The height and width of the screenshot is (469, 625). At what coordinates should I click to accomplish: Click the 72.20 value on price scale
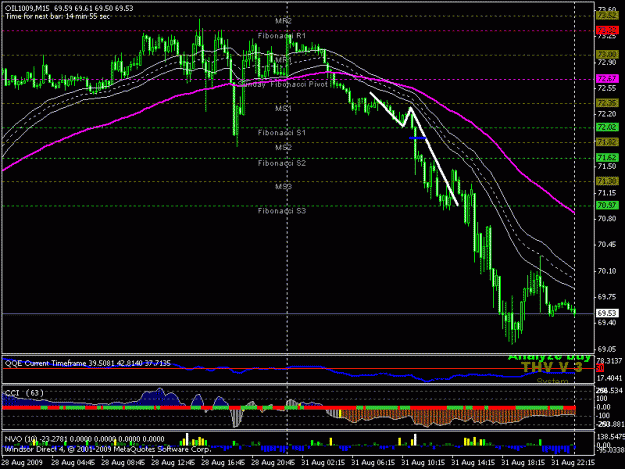tap(607, 114)
